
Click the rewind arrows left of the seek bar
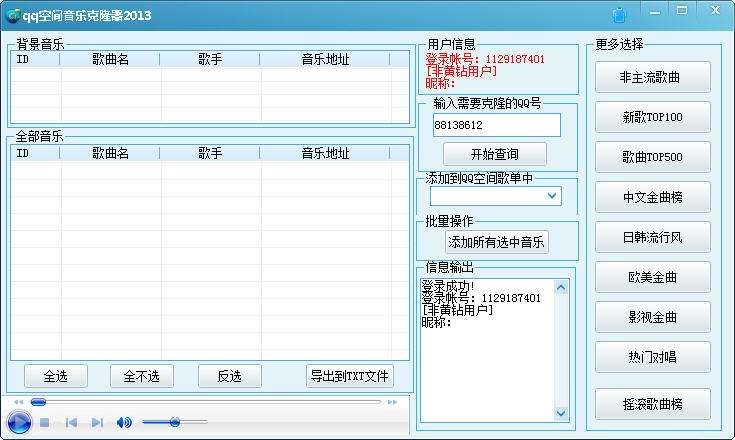[18, 402]
